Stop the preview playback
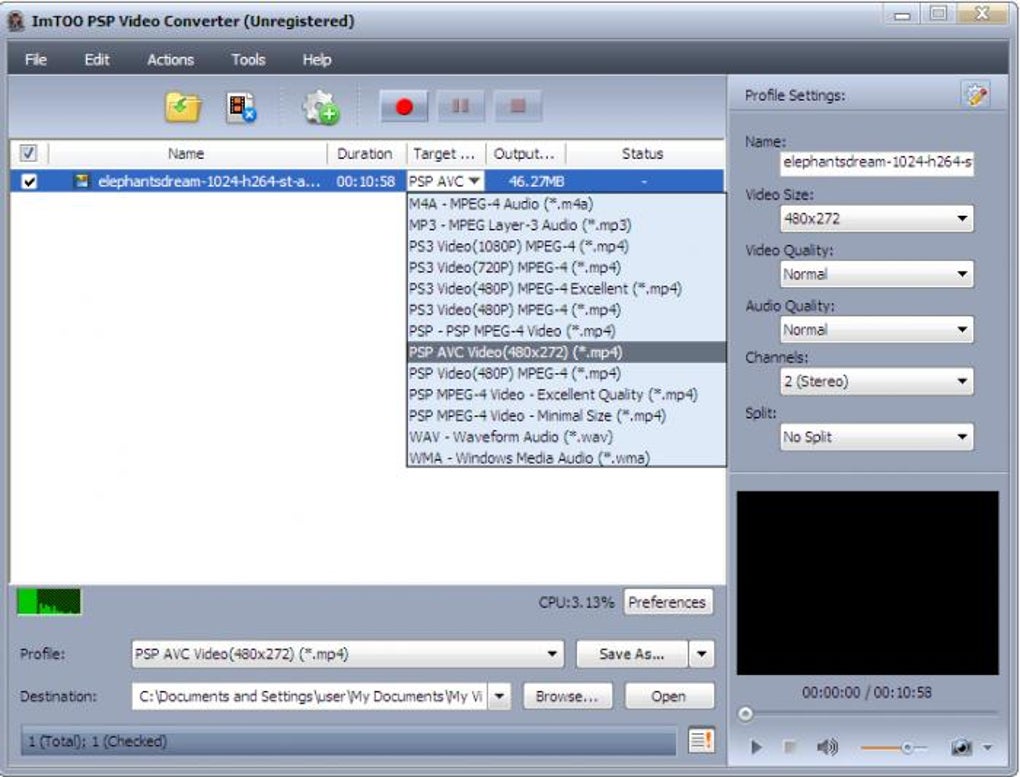The image size is (1020, 777). pyautogui.click(x=790, y=747)
